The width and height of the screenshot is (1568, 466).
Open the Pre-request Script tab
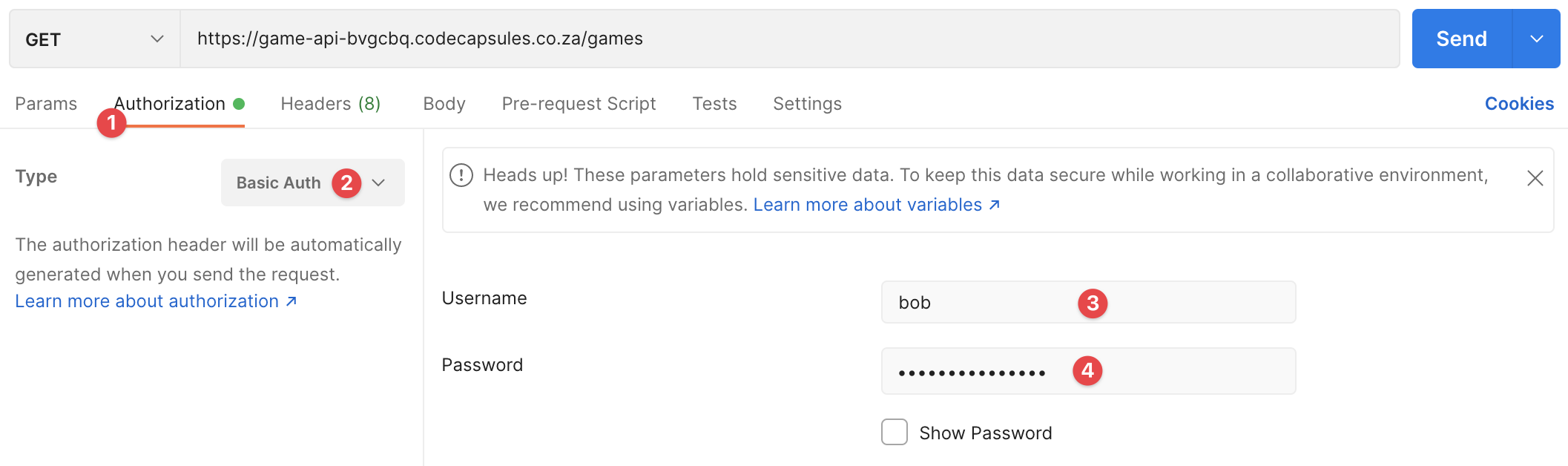(579, 104)
